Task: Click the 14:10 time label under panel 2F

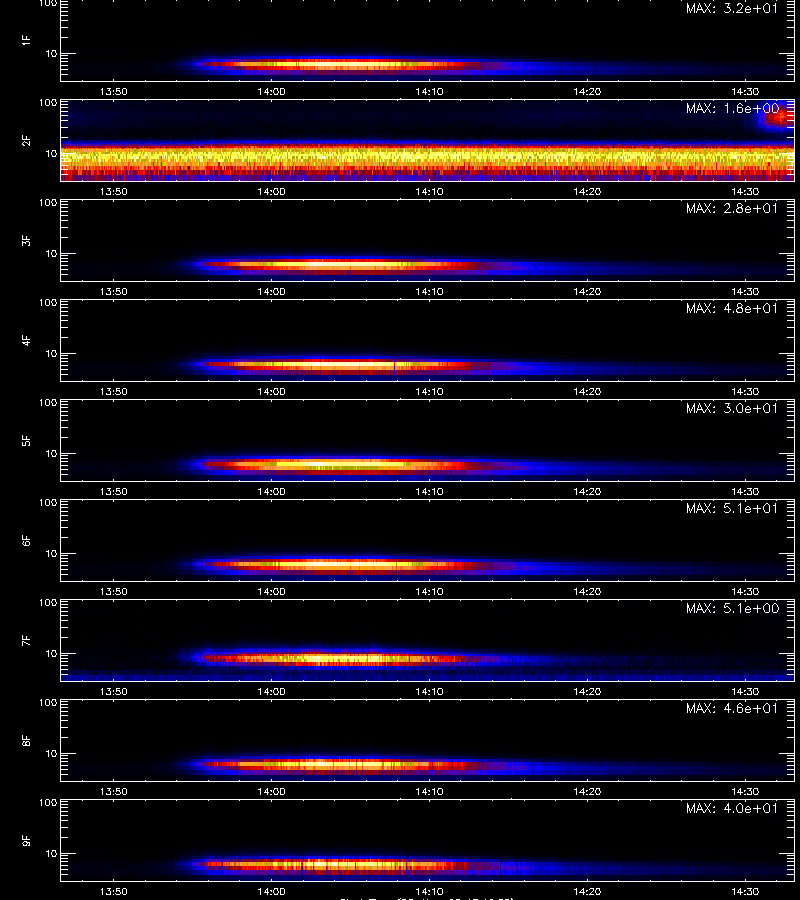Action: coord(429,192)
